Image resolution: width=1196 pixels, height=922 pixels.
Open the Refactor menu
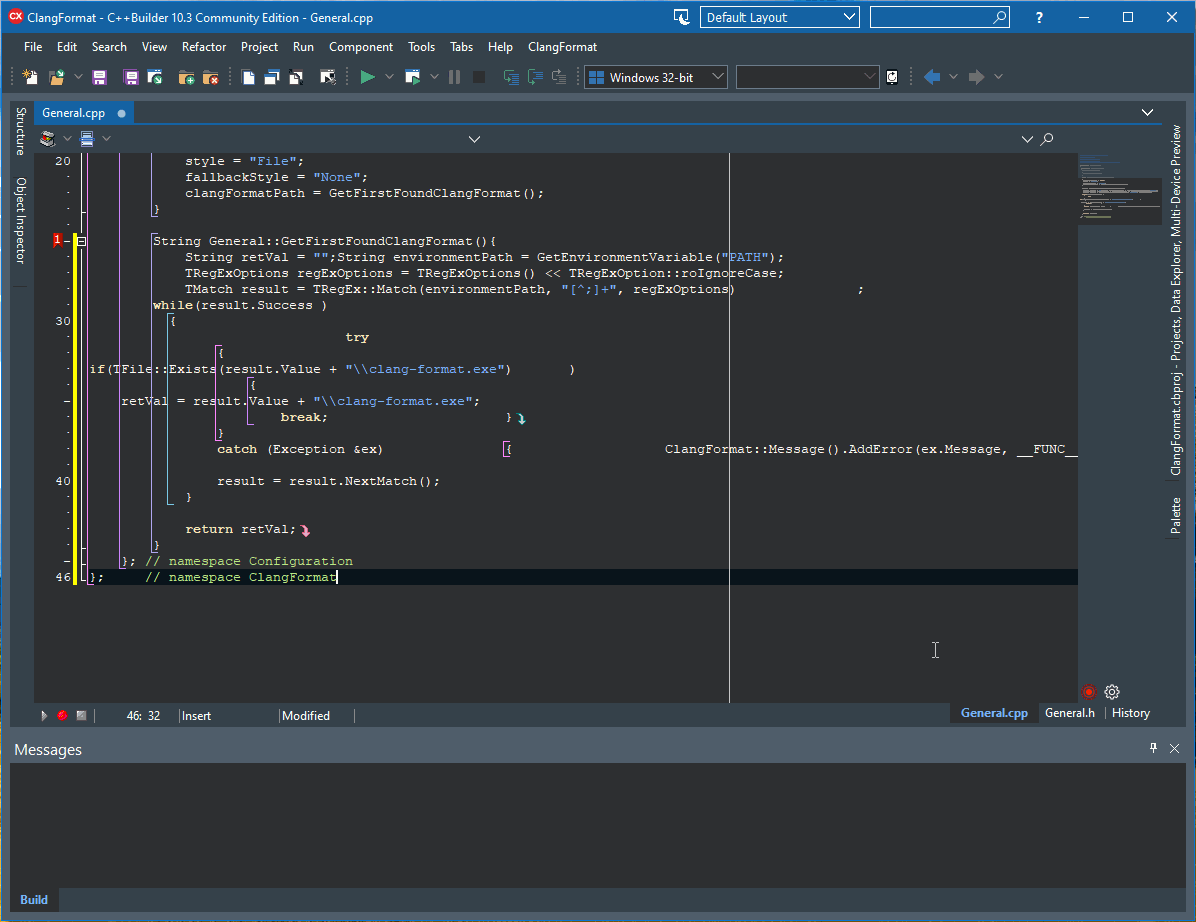204,47
